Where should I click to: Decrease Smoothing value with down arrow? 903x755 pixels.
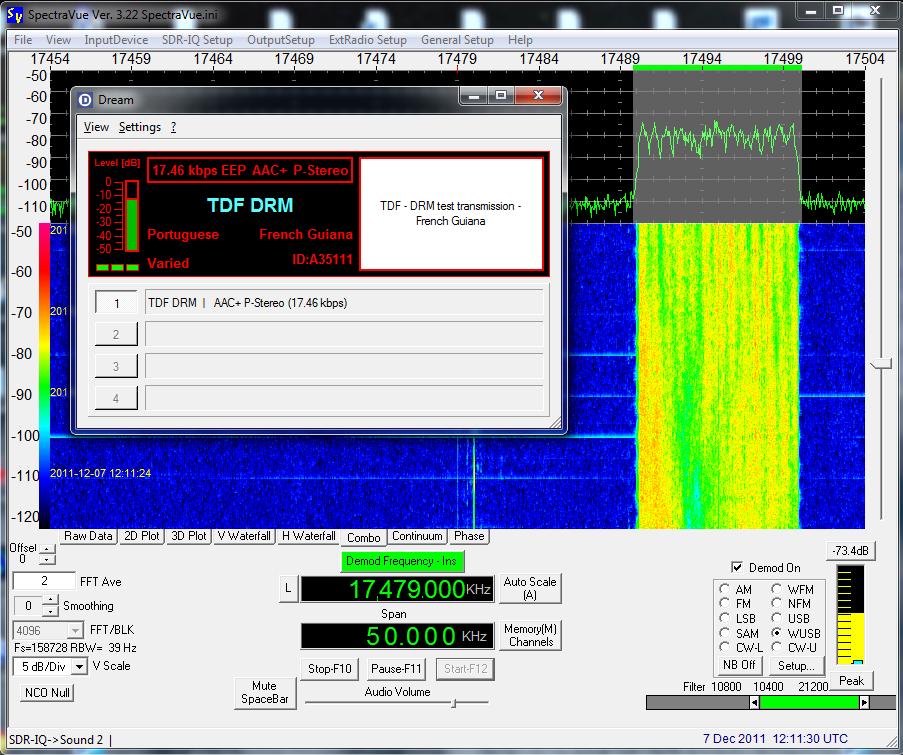(50, 611)
